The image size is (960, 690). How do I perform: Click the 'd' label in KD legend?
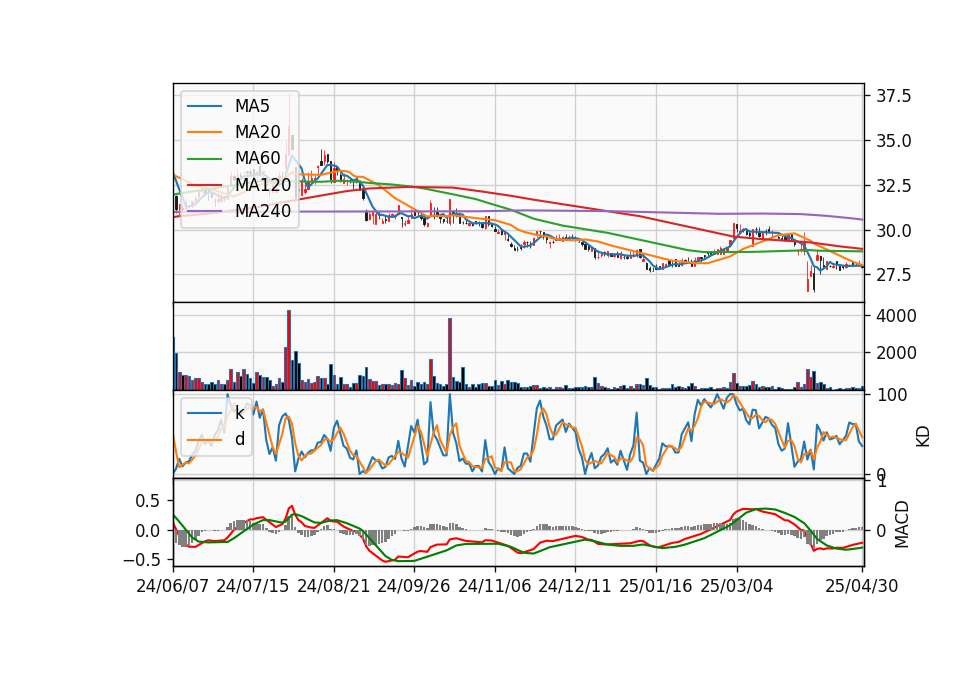(240, 438)
